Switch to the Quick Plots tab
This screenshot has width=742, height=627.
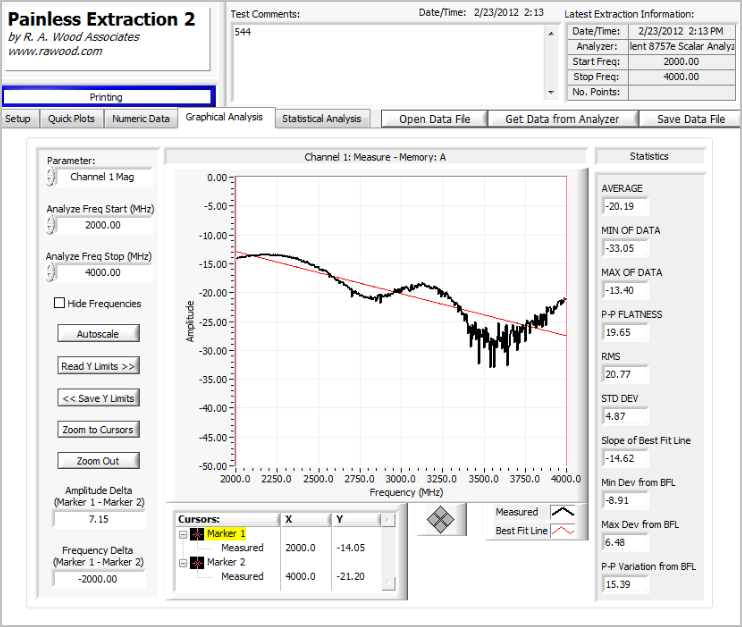(71, 119)
